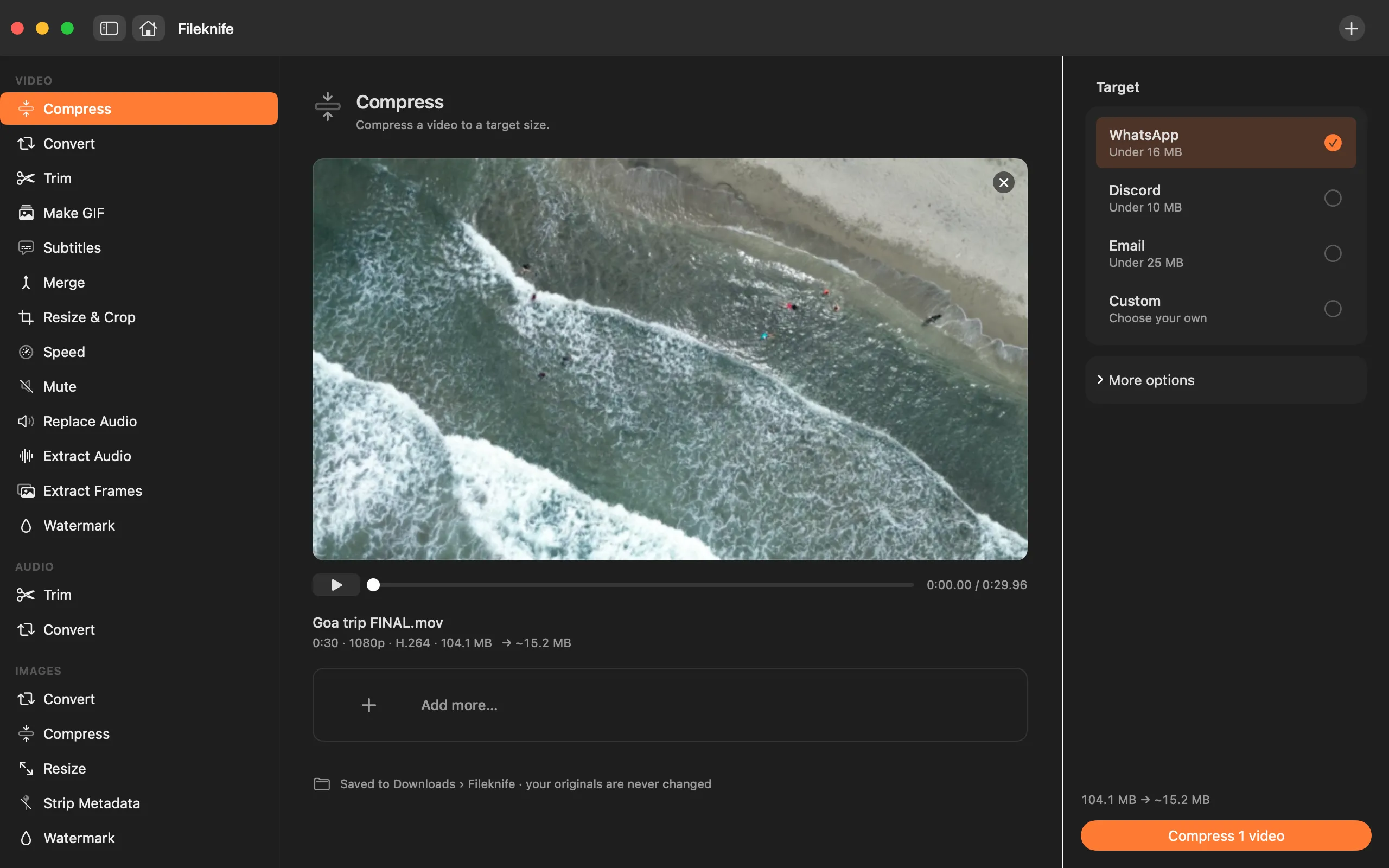Click the Compress 1 video button

tap(1226, 835)
